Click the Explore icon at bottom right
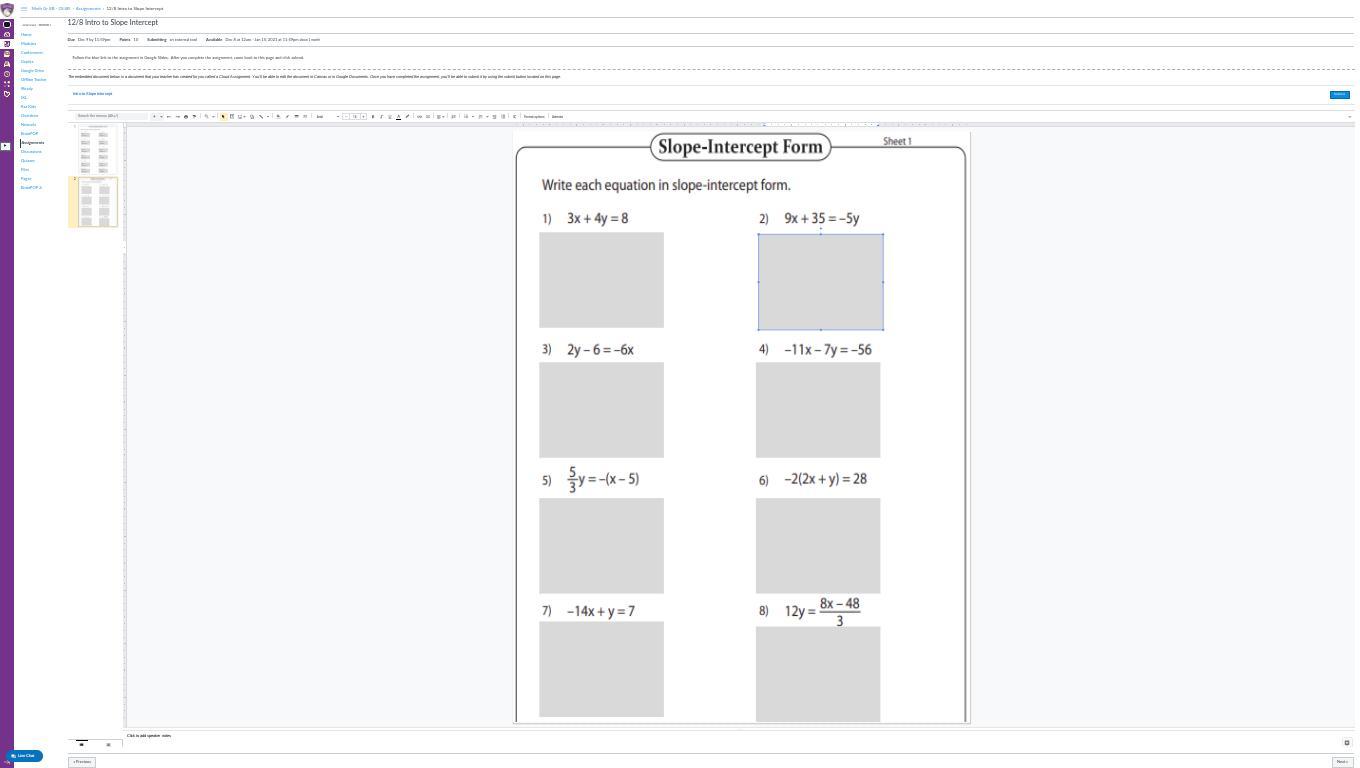The width and height of the screenshot is (1360, 768). click(1347, 743)
